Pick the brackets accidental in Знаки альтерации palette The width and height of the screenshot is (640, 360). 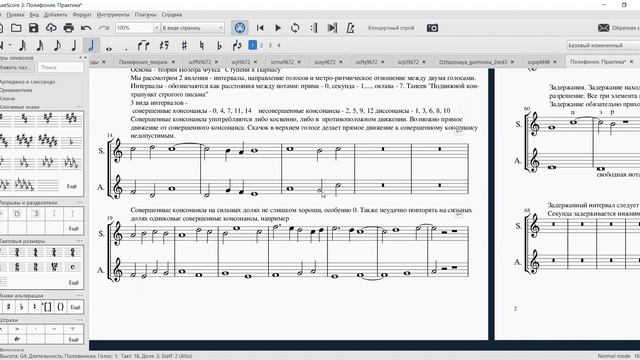[47, 307]
